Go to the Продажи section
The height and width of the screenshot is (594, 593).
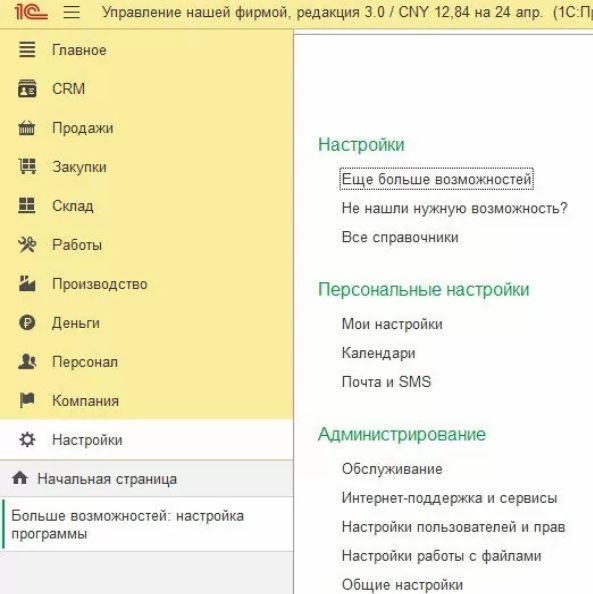[x=83, y=128]
